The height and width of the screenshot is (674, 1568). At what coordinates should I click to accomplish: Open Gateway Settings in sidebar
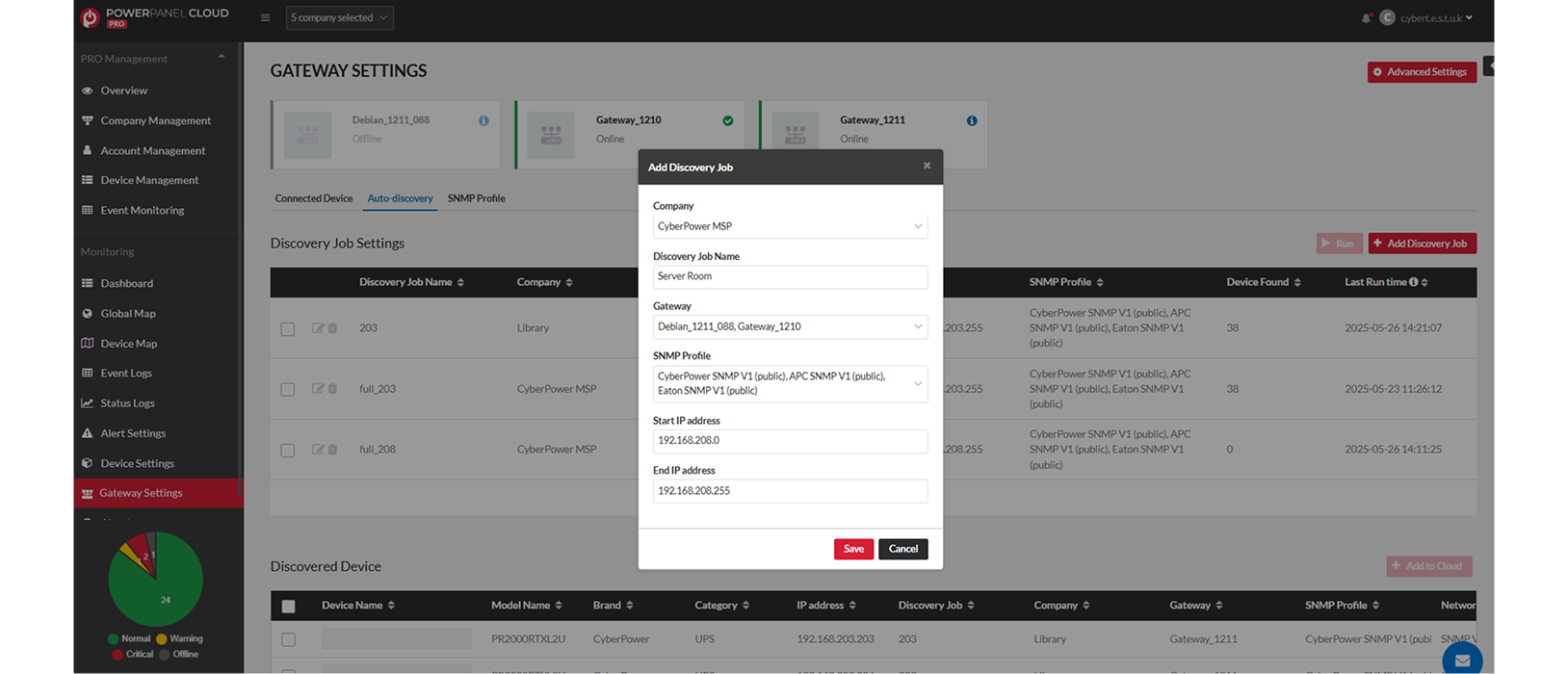158,493
